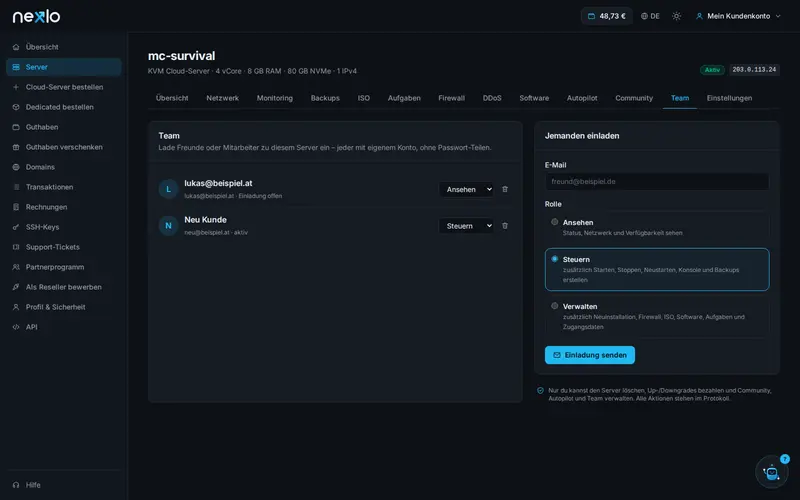The width and height of the screenshot is (800, 500).
Task: Click the Profil & Sicherheit user icon
Action: tap(16, 307)
